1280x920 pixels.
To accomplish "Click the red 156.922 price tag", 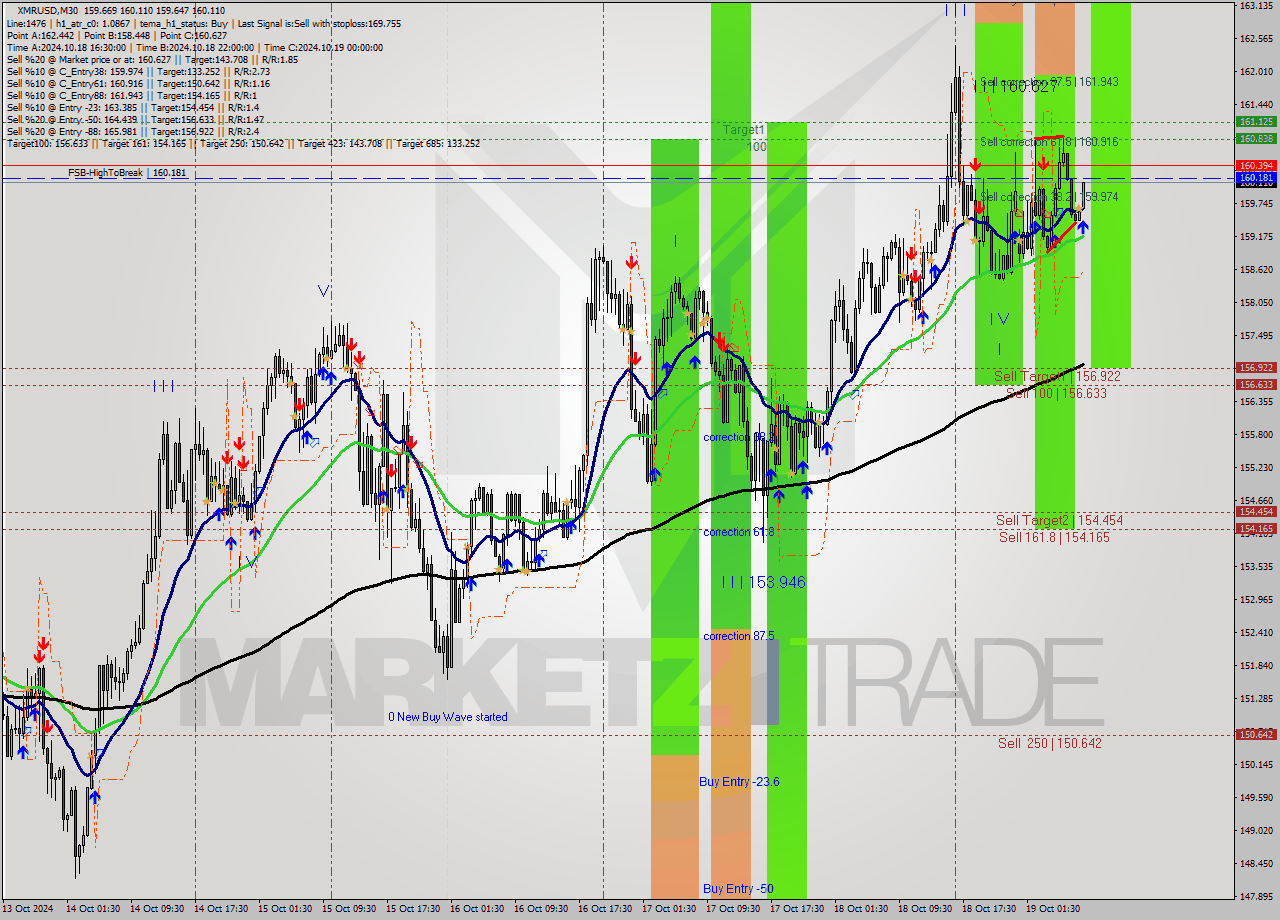I will (1257, 367).
